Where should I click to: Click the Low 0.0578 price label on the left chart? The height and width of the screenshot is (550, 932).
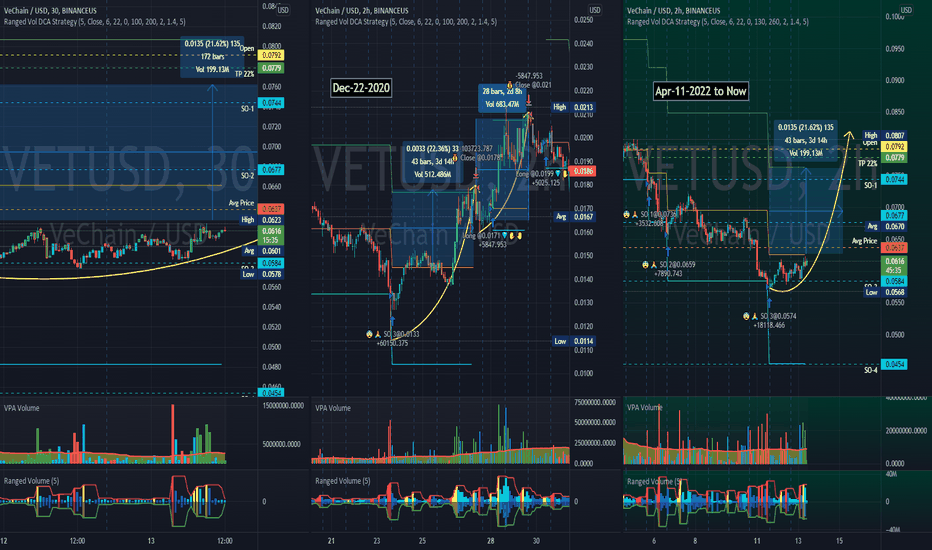tap(271, 274)
